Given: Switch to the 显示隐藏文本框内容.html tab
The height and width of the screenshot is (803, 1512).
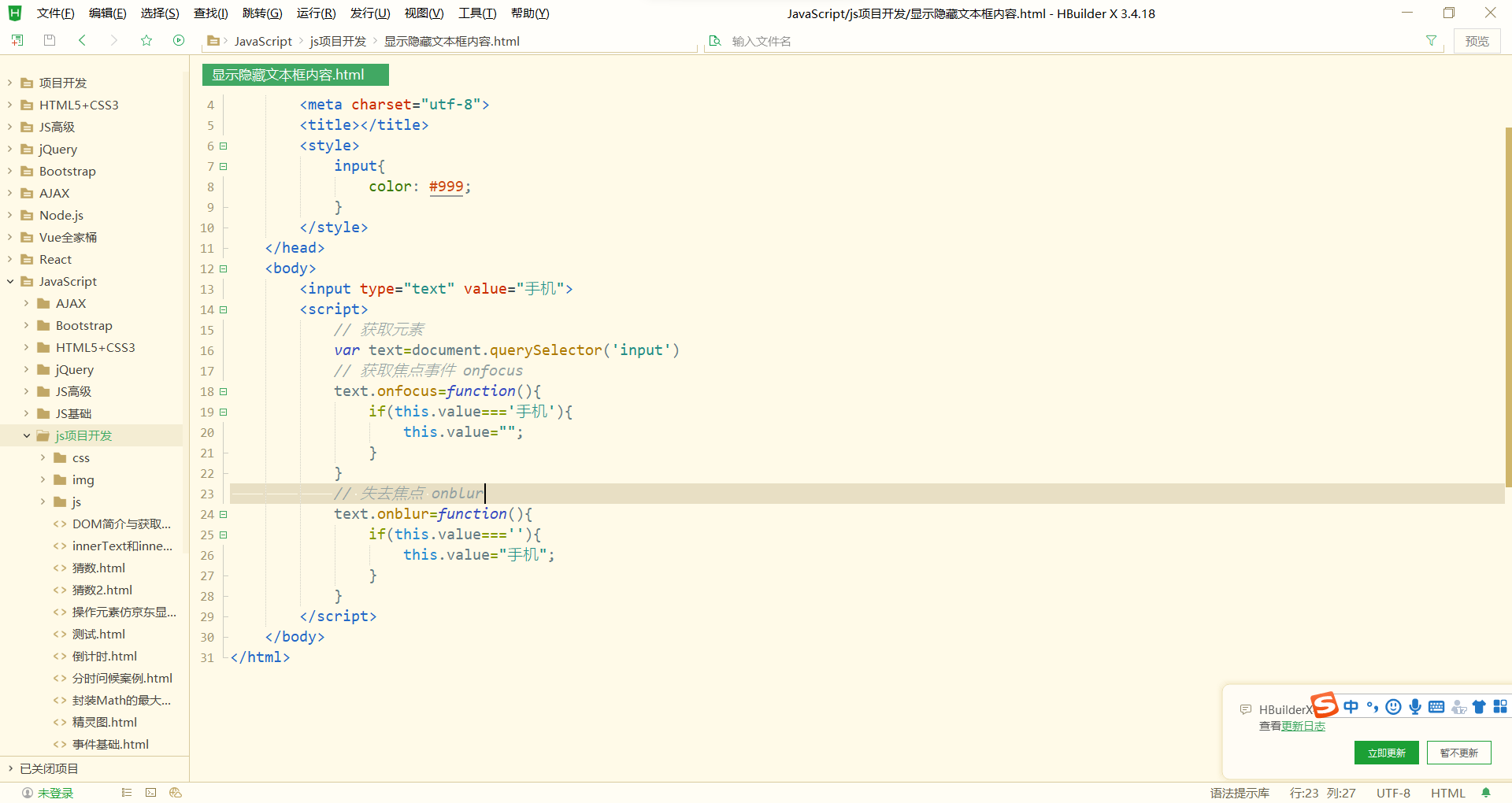Looking at the screenshot, I should point(295,74).
